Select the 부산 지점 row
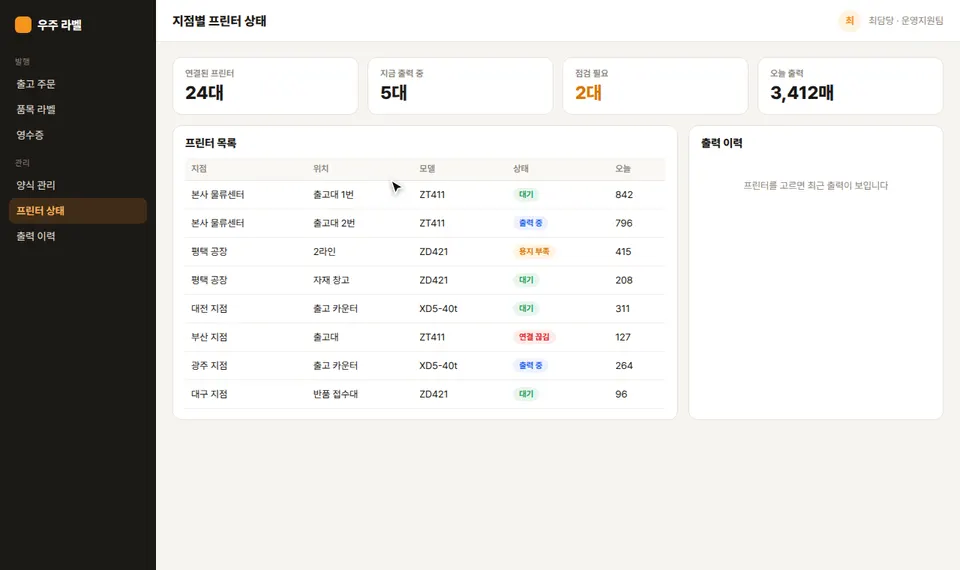 coord(425,337)
